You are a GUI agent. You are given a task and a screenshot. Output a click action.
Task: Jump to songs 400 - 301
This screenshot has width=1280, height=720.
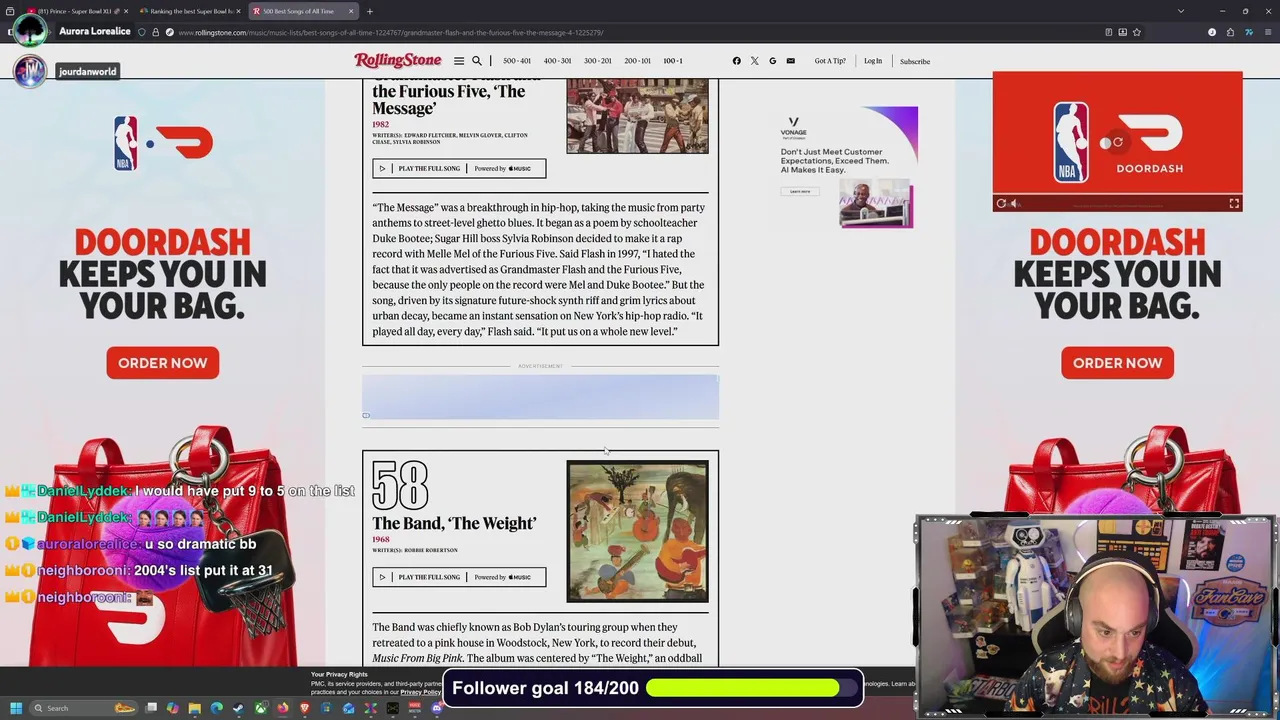557,61
